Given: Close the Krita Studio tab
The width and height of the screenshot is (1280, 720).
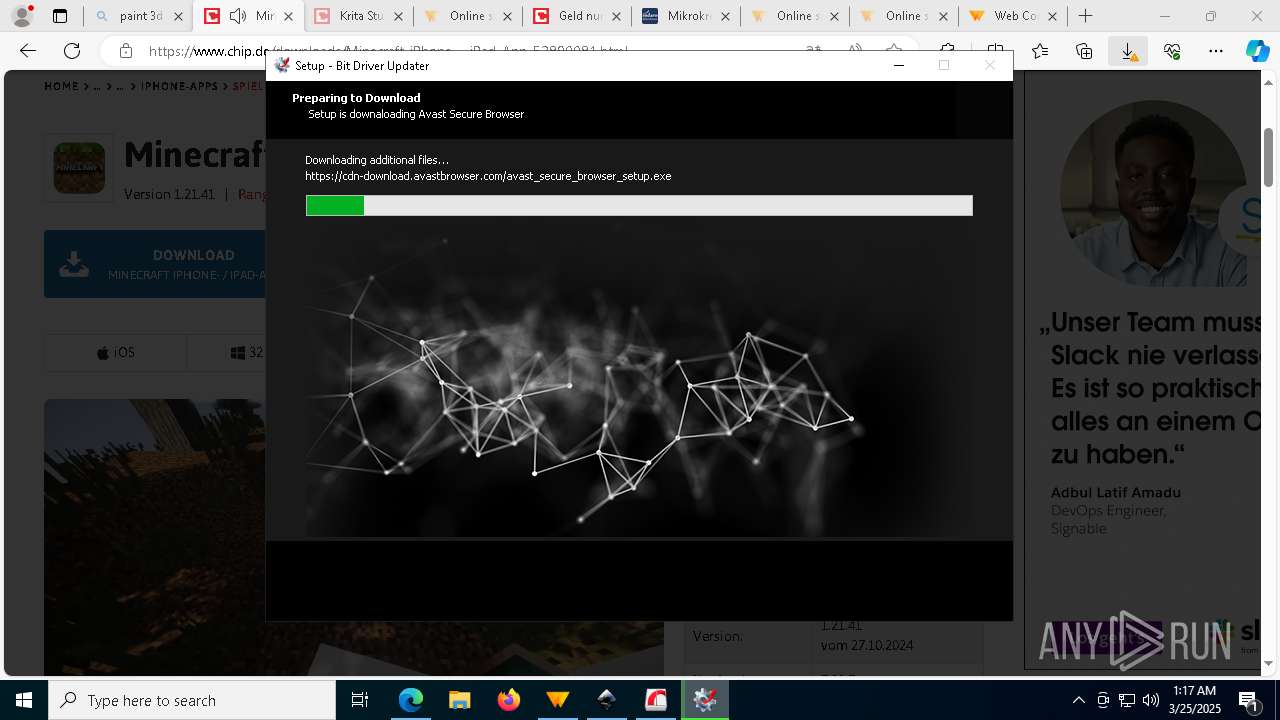Looking at the screenshot, I should point(399,16).
